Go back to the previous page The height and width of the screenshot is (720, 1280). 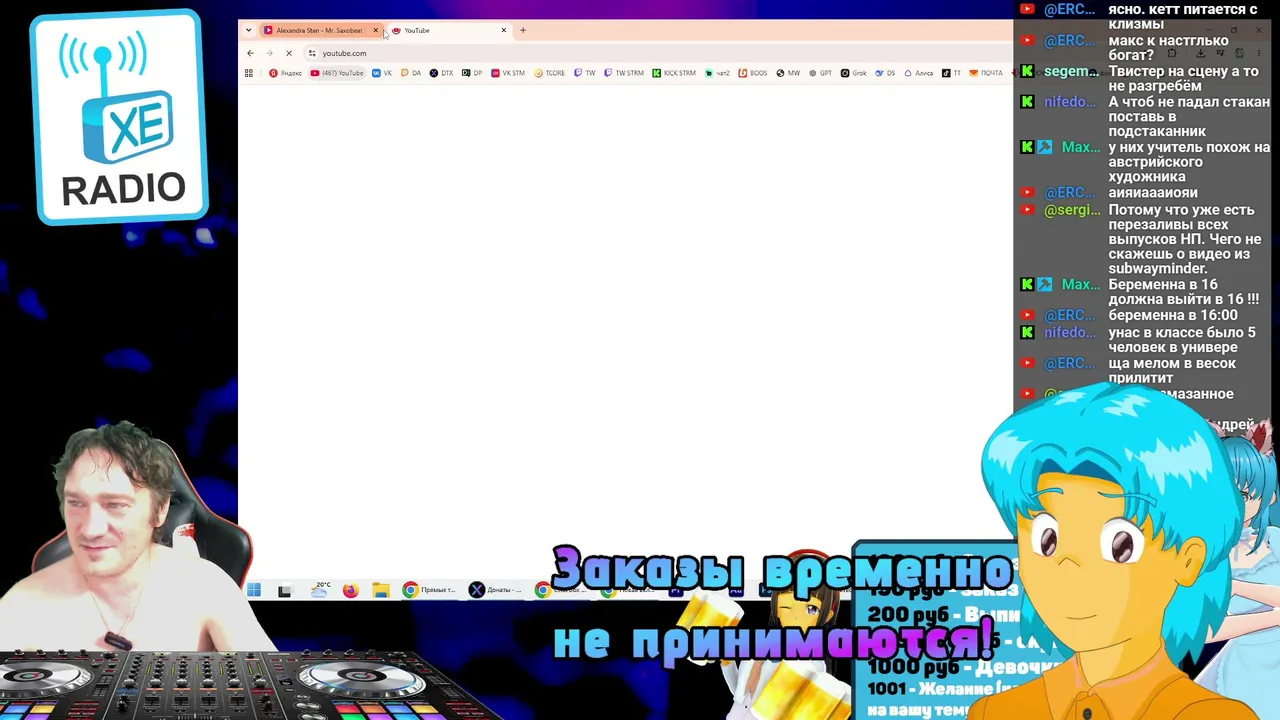[250, 53]
